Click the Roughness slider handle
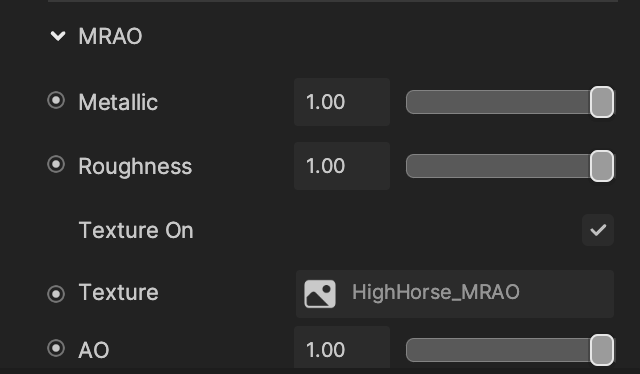Image resolution: width=640 pixels, height=374 pixels. (602, 166)
